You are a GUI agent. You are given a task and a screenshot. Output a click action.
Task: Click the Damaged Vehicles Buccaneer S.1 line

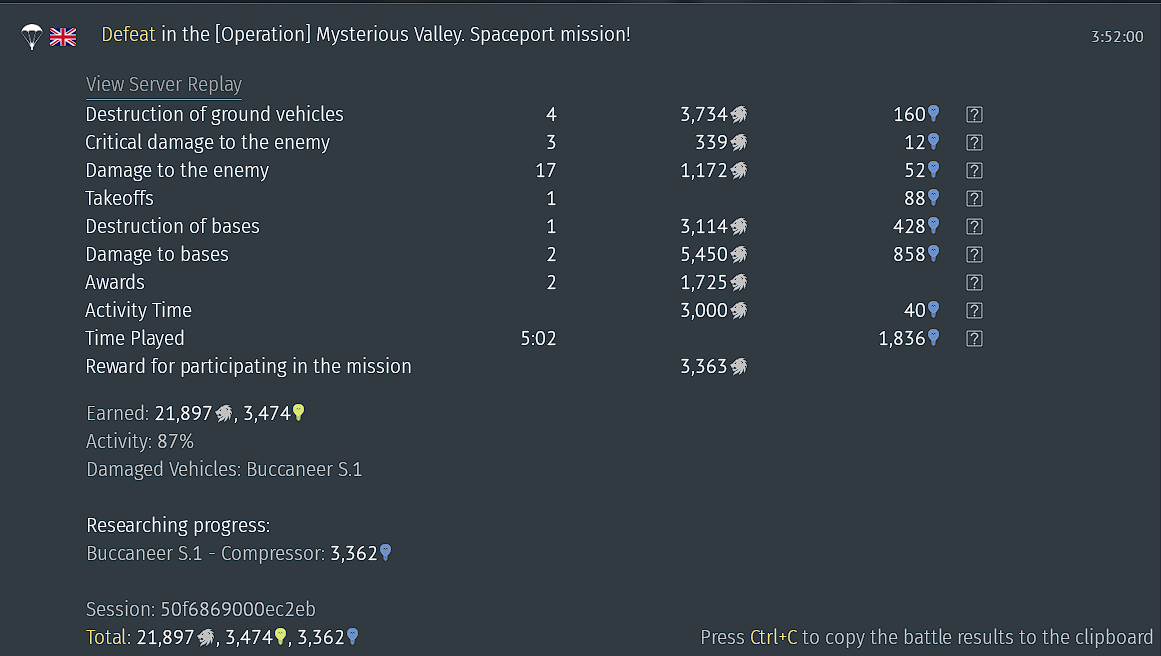pos(224,469)
